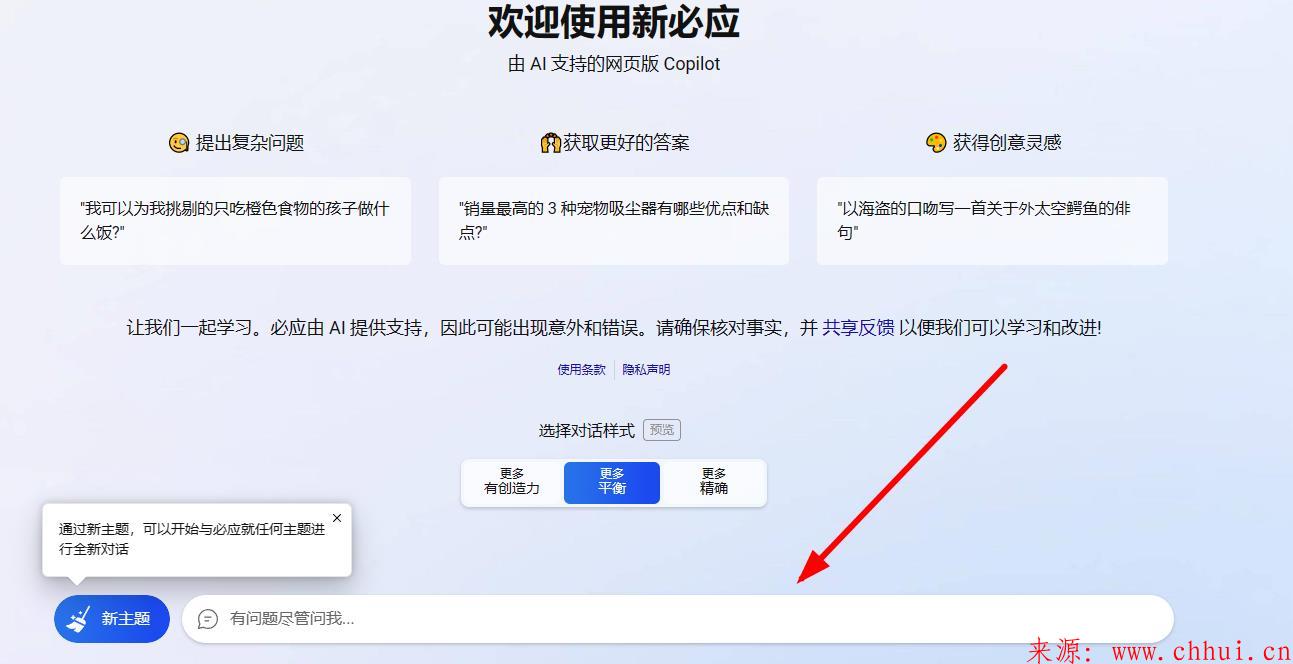Pick the orange food kids meal example card

[235, 221]
